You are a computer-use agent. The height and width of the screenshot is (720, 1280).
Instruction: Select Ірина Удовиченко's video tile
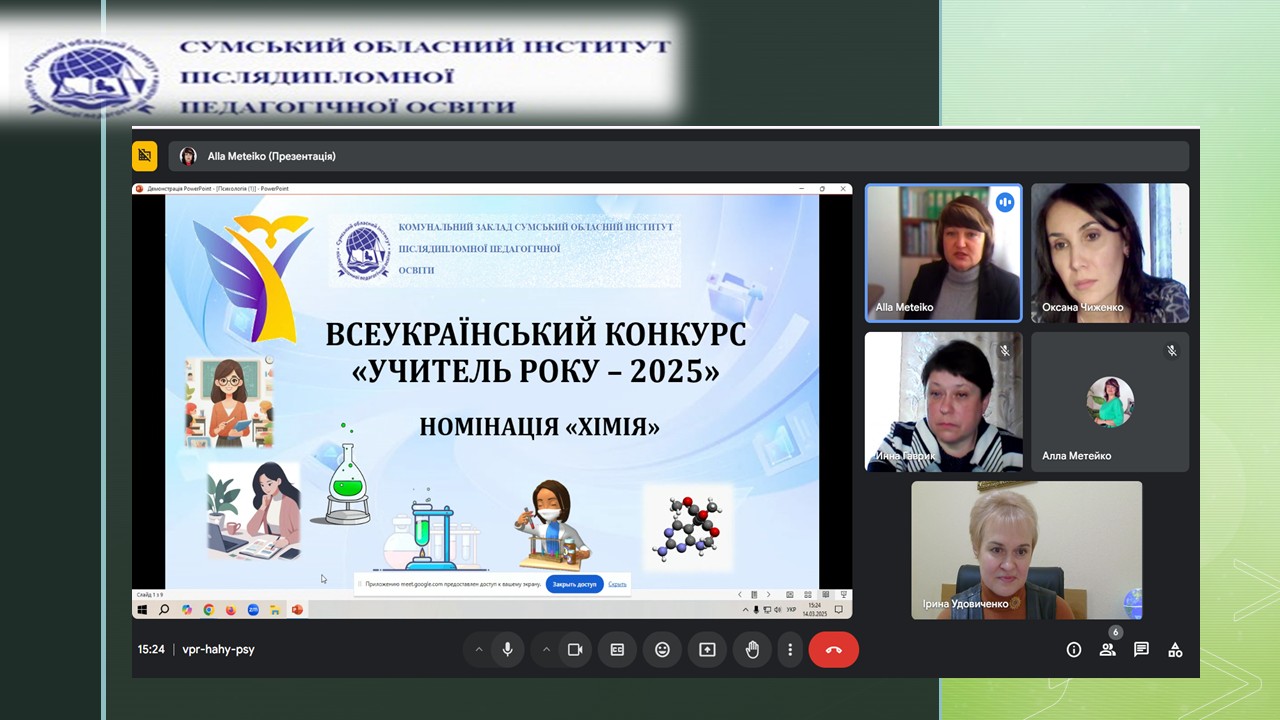click(1027, 550)
